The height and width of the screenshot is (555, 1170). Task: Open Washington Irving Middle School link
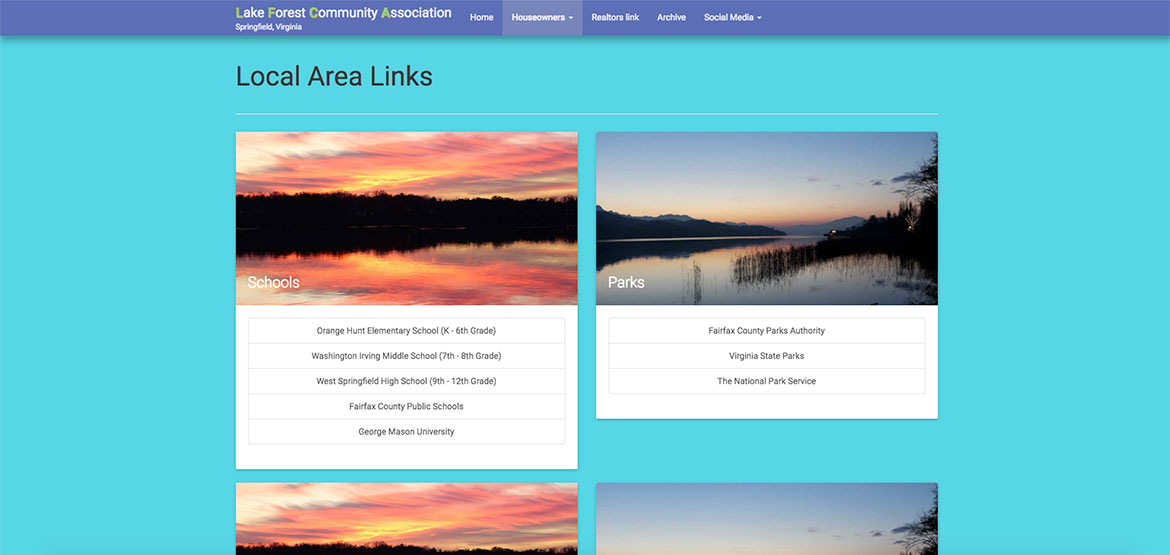pos(407,356)
